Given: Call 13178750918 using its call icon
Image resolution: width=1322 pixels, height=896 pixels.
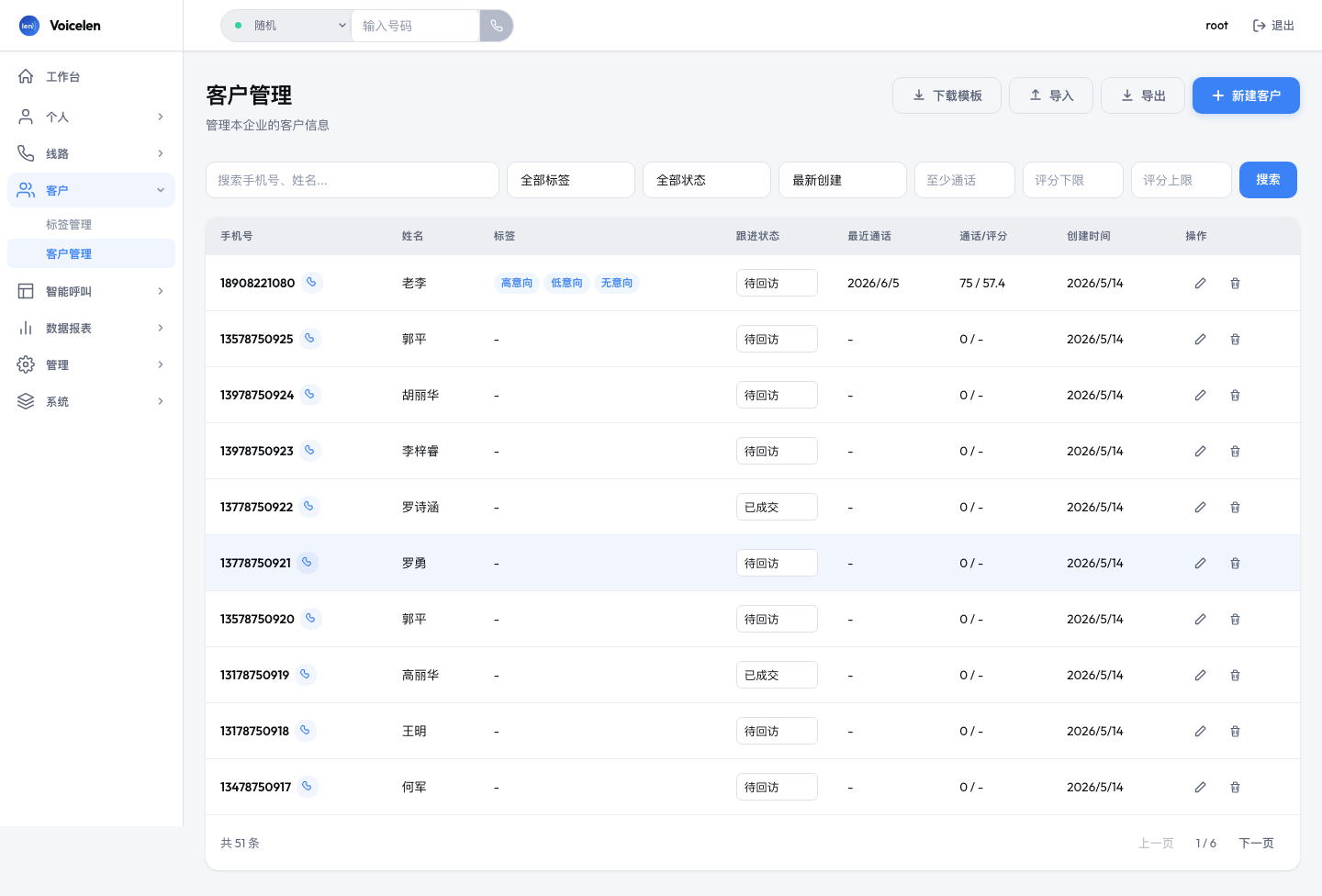Looking at the screenshot, I should pyautogui.click(x=306, y=731).
